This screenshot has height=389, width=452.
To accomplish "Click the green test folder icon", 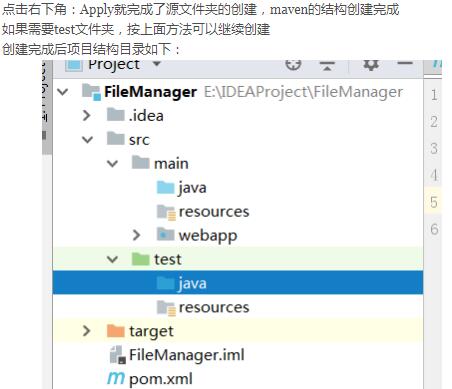I will click(x=140, y=259).
